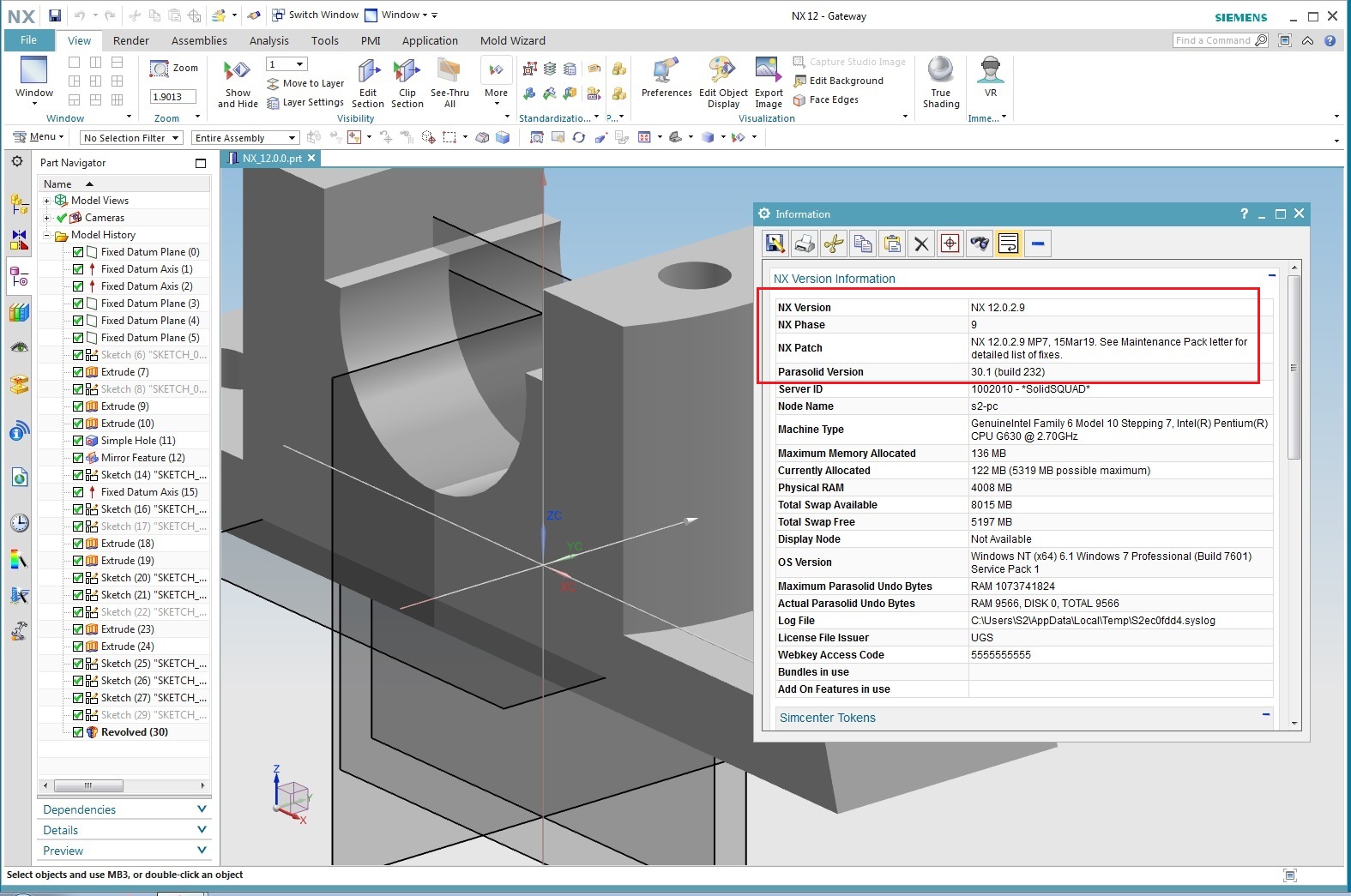Expand the Preview panel
Image resolution: width=1351 pixels, height=896 pixels.
point(124,851)
